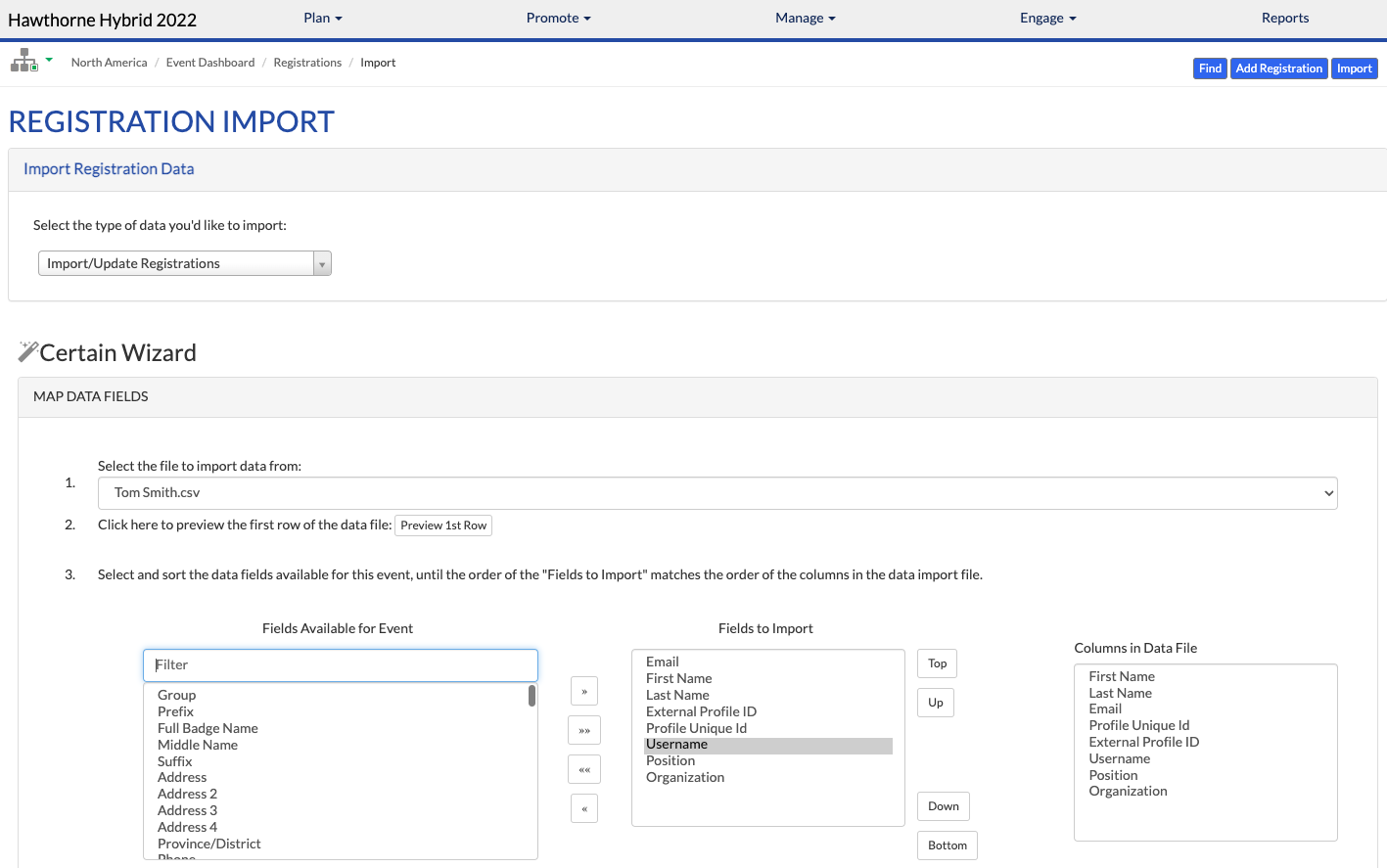This screenshot has height=868, width=1387.
Task: Move selected field to Top
Action: click(x=938, y=663)
